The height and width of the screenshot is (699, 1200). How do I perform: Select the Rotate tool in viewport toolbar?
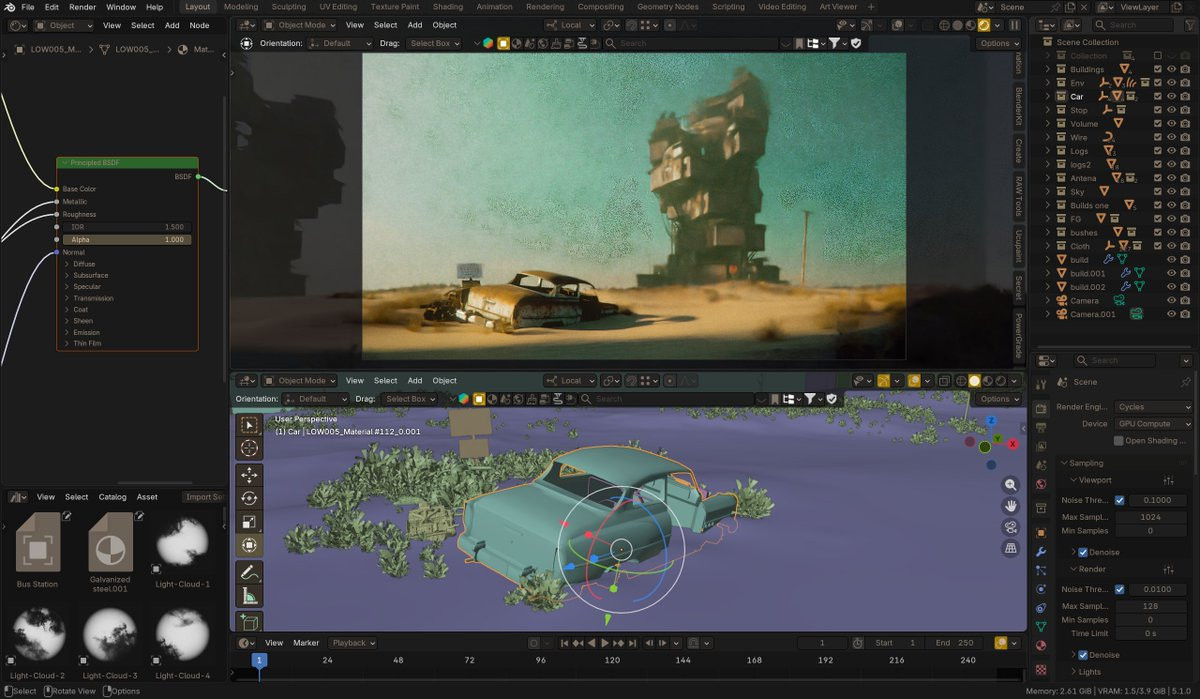(249, 498)
